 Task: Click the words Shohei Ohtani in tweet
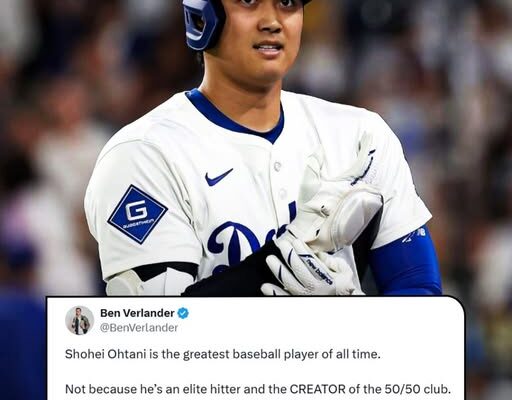(x=105, y=354)
